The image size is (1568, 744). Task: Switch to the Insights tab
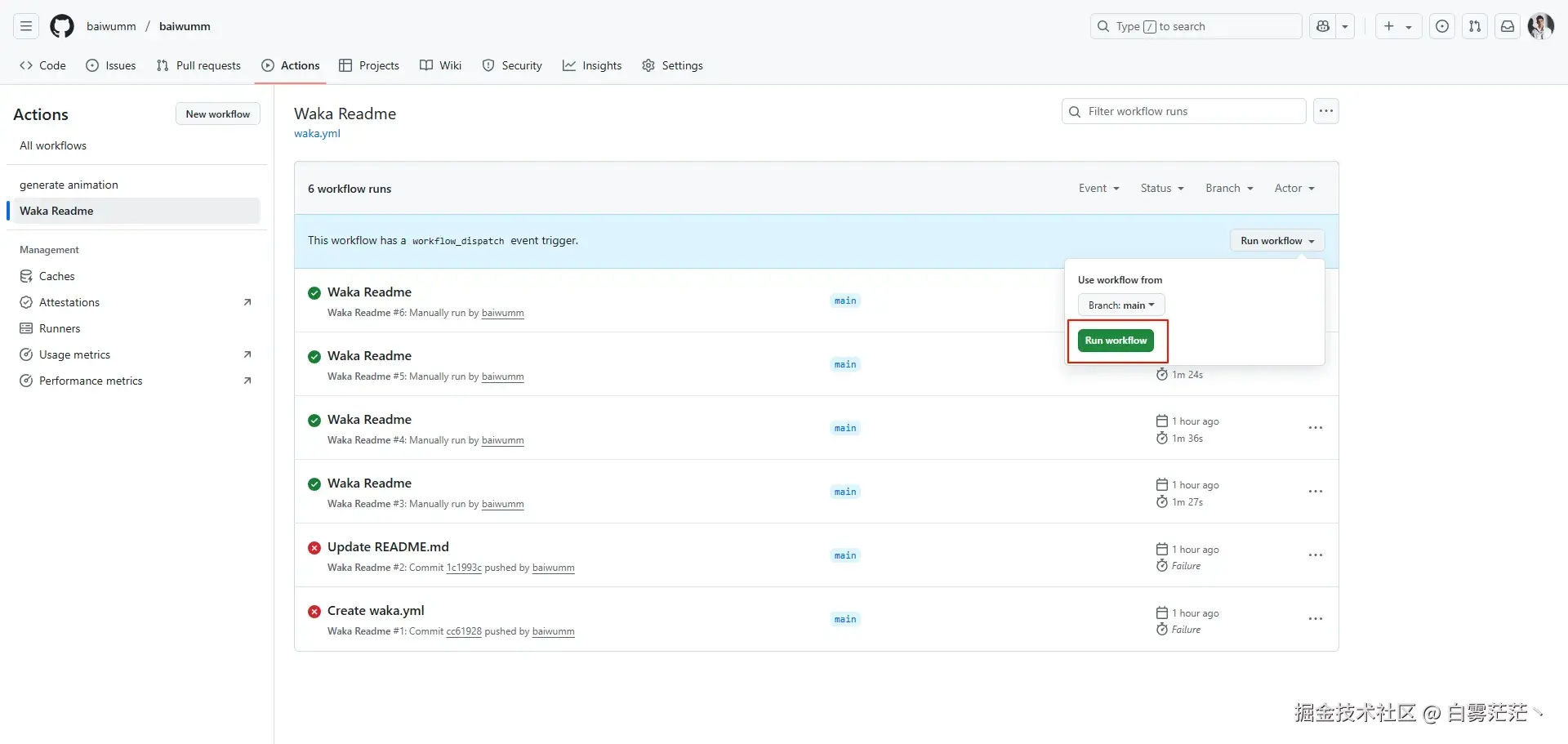coord(592,65)
